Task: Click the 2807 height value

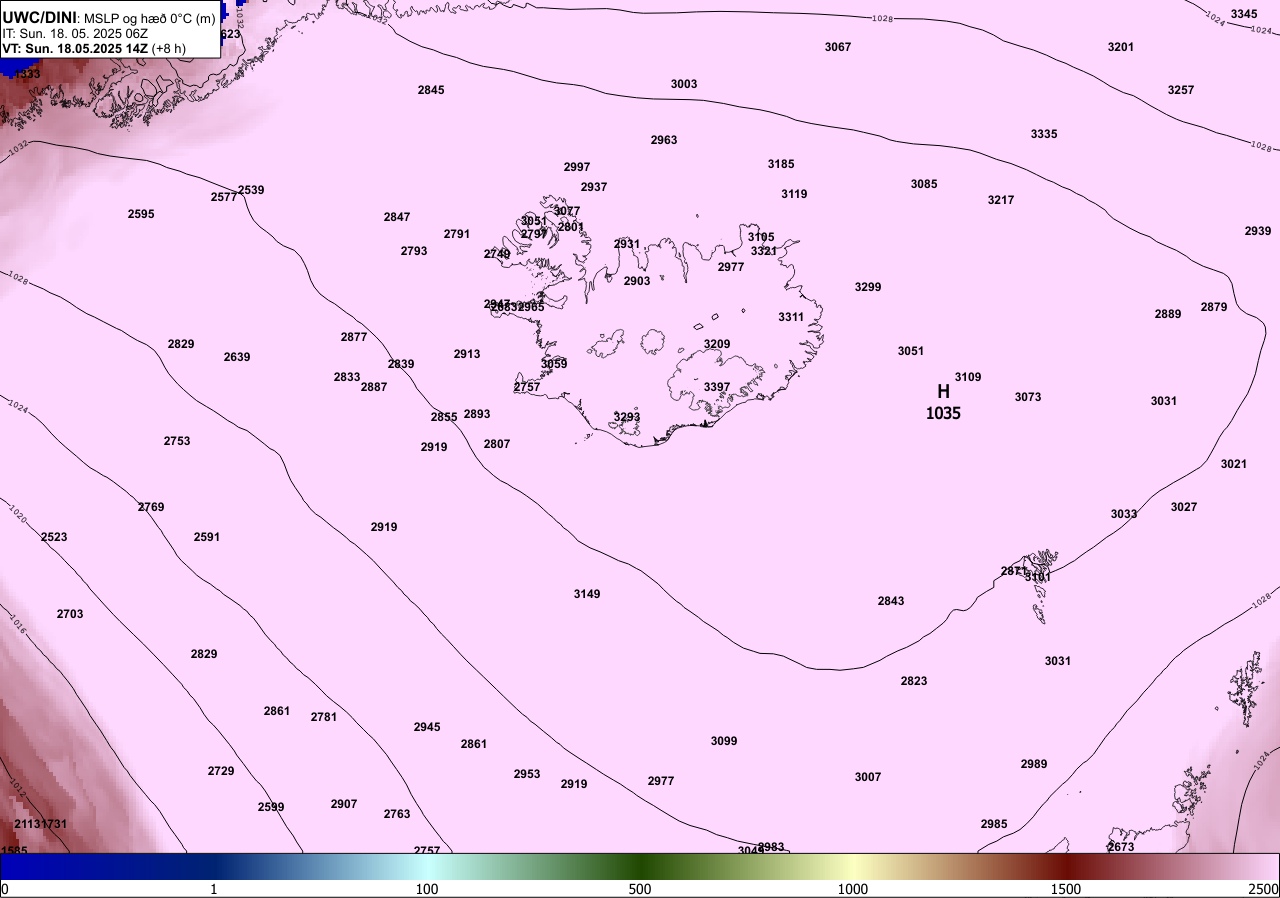Action: (497, 444)
